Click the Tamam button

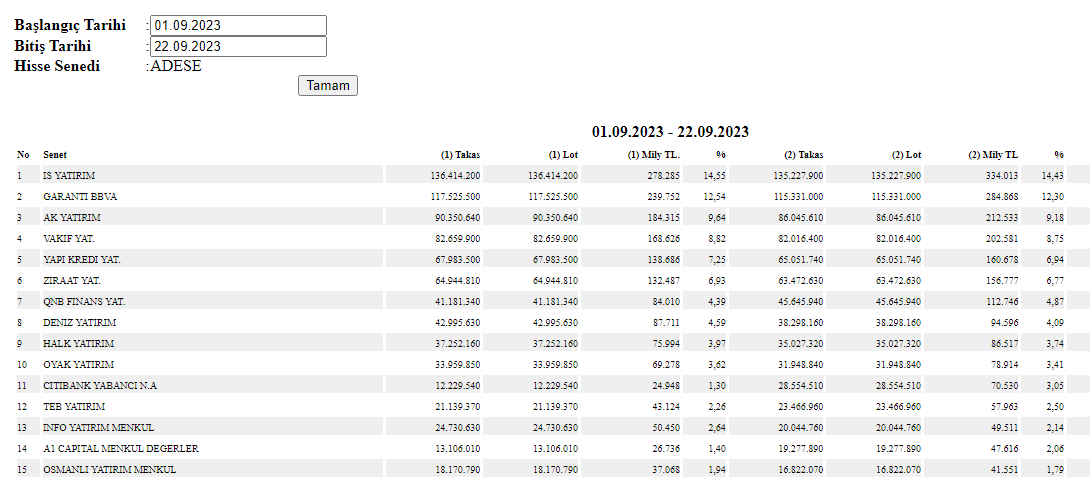pos(328,85)
